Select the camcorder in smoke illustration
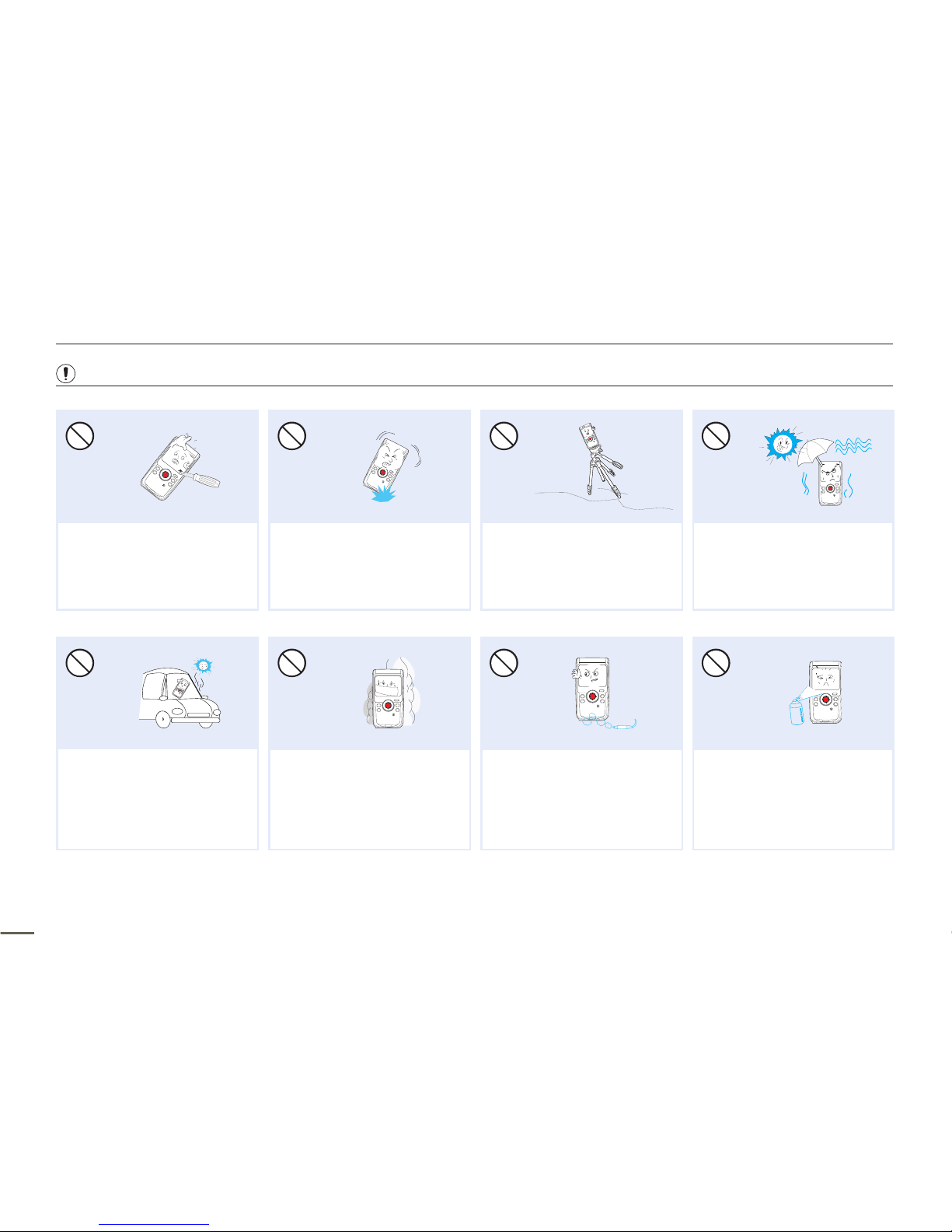Image resolution: width=952 pixels, height=1232 pixels. pyautogui.click(x=387, y=693)
